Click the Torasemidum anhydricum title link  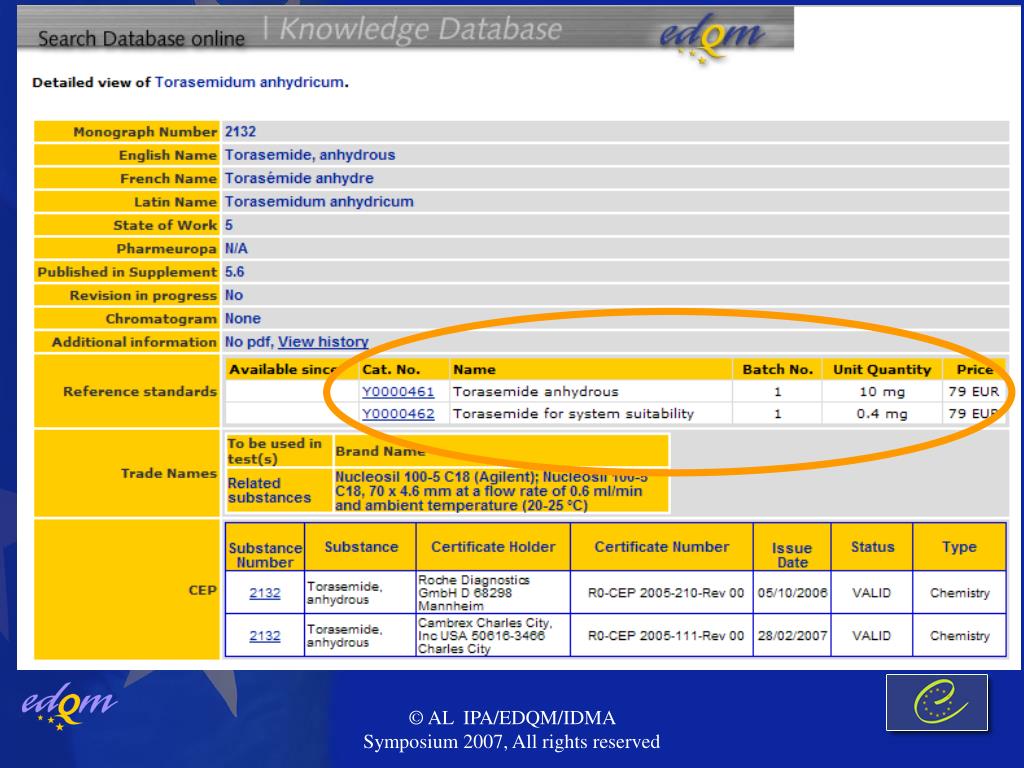point(249,82)
